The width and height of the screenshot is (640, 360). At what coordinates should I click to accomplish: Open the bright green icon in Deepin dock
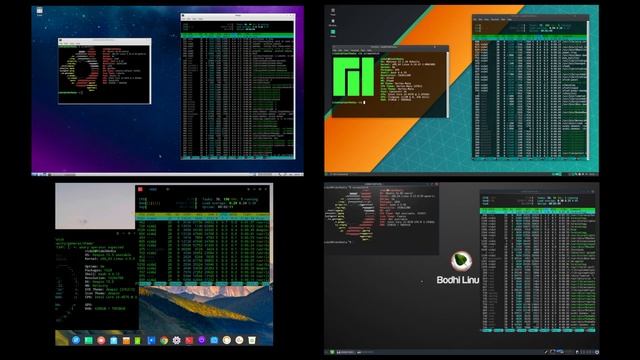(138, 340)
